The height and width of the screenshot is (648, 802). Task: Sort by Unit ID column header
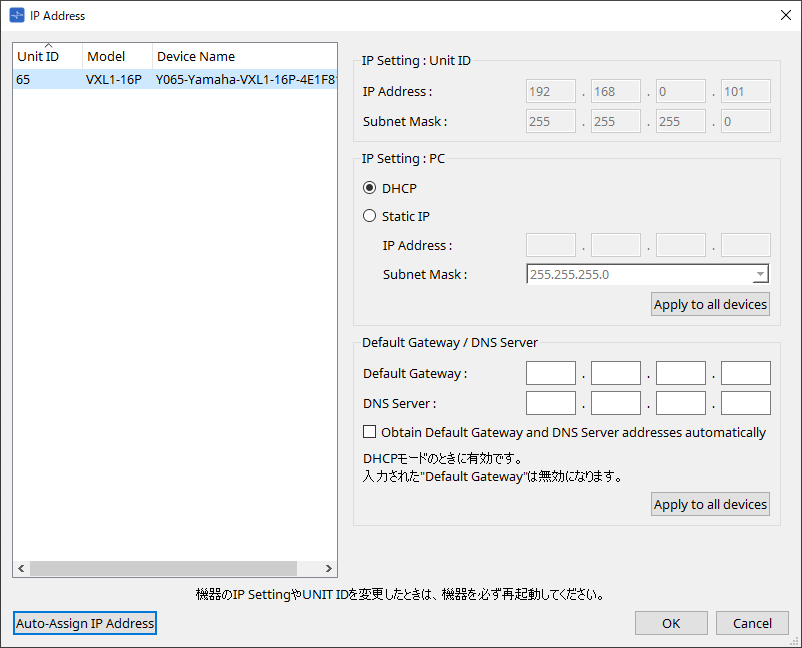pyautogui.click(x=47, y=57)
